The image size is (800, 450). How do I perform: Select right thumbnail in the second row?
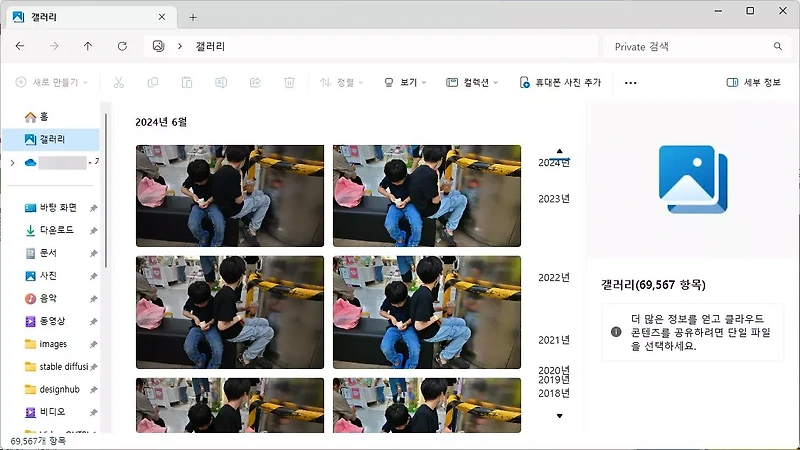(x=427, y=312)
